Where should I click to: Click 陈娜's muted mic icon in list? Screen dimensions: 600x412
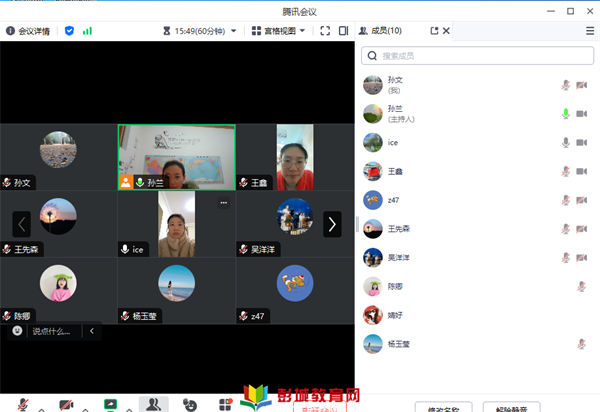tap(582, 286)
